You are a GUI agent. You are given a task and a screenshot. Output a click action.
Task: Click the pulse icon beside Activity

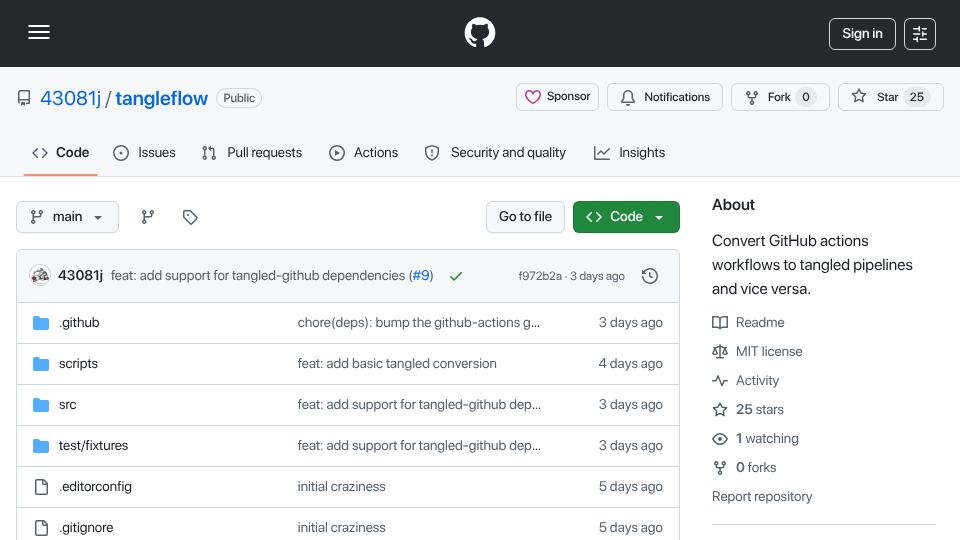[720, 381]
